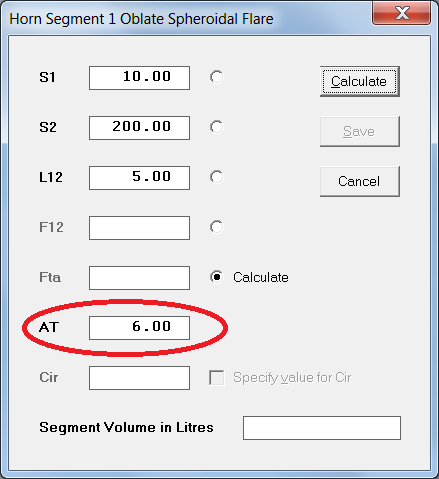
Task: Click the Calculate button
Action: 360,81
